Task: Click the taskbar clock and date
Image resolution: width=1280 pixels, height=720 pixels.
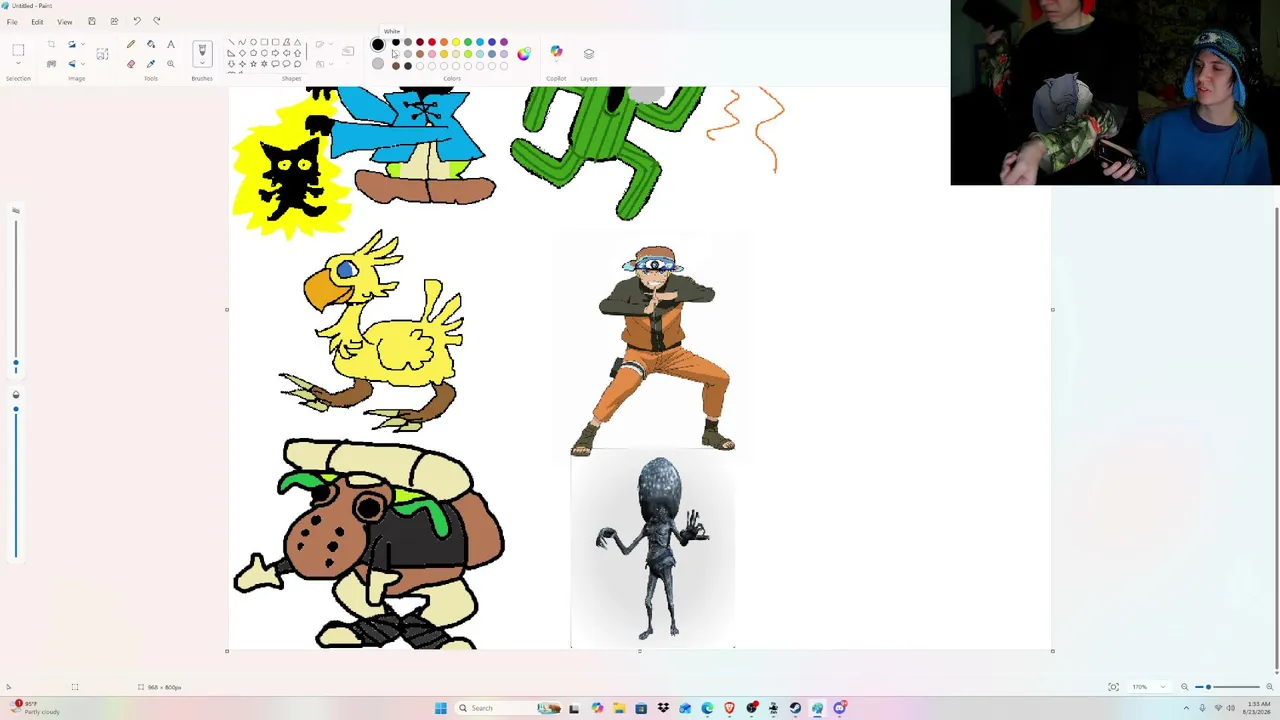Action: pyautogui.click(x=1256, y=708)
